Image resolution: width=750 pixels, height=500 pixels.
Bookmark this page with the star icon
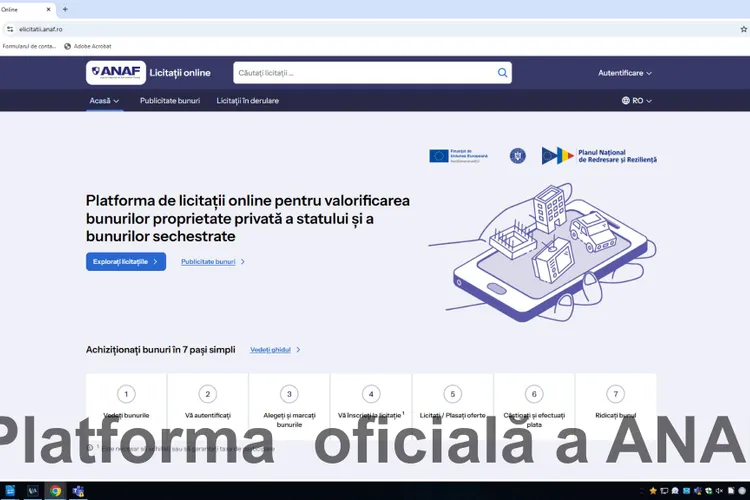[x=744, y=29]
